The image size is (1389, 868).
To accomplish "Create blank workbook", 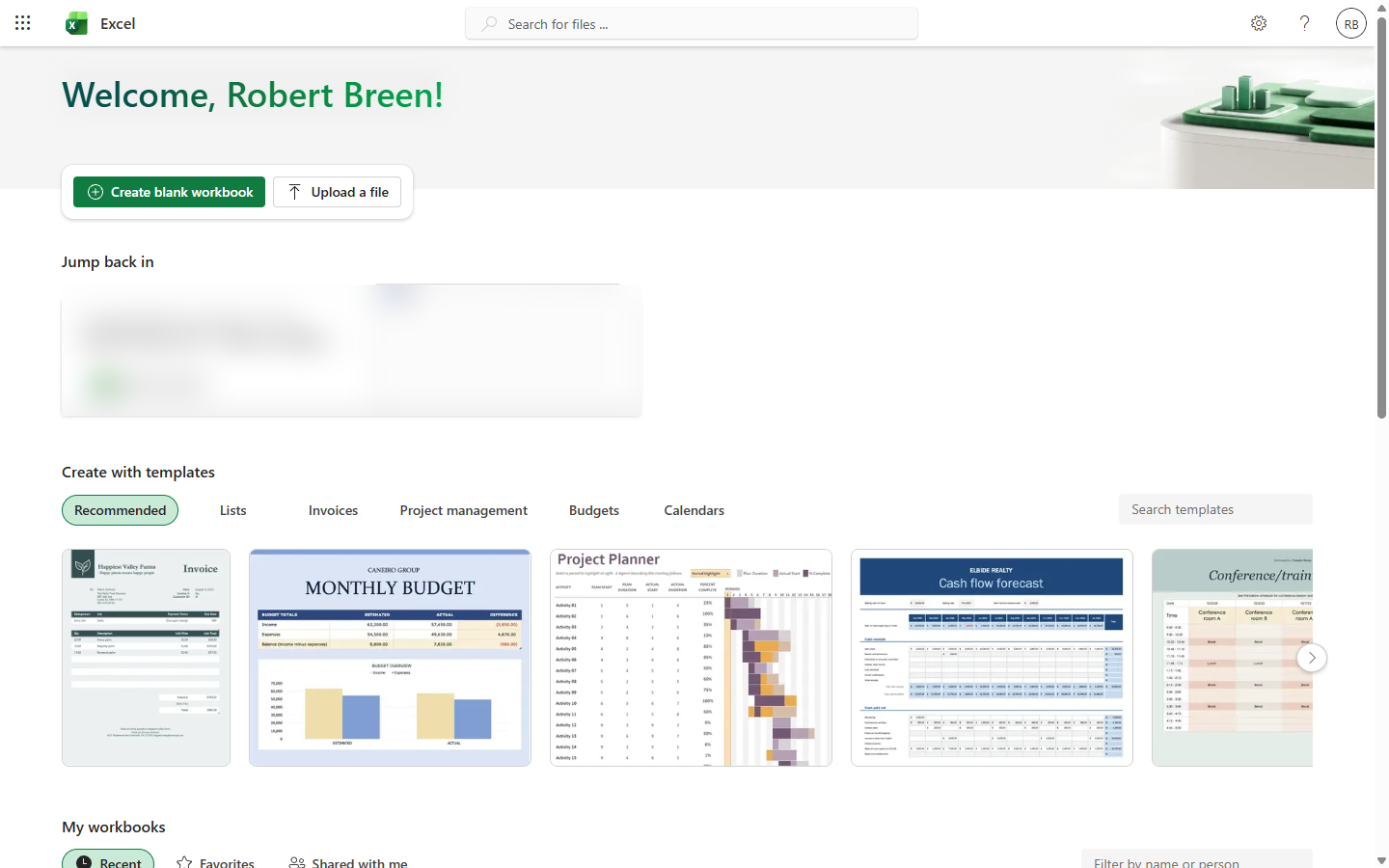I will [x=169, y=192].
